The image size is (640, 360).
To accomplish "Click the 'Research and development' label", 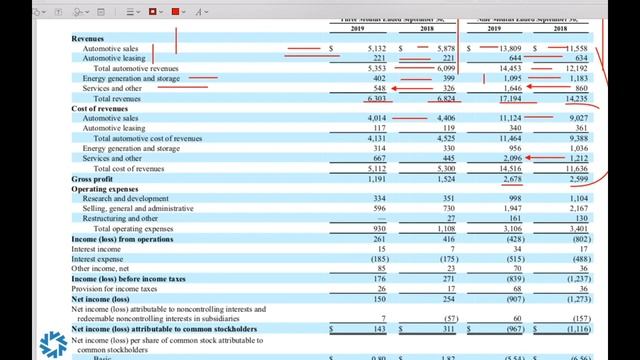I will [125, 199].
